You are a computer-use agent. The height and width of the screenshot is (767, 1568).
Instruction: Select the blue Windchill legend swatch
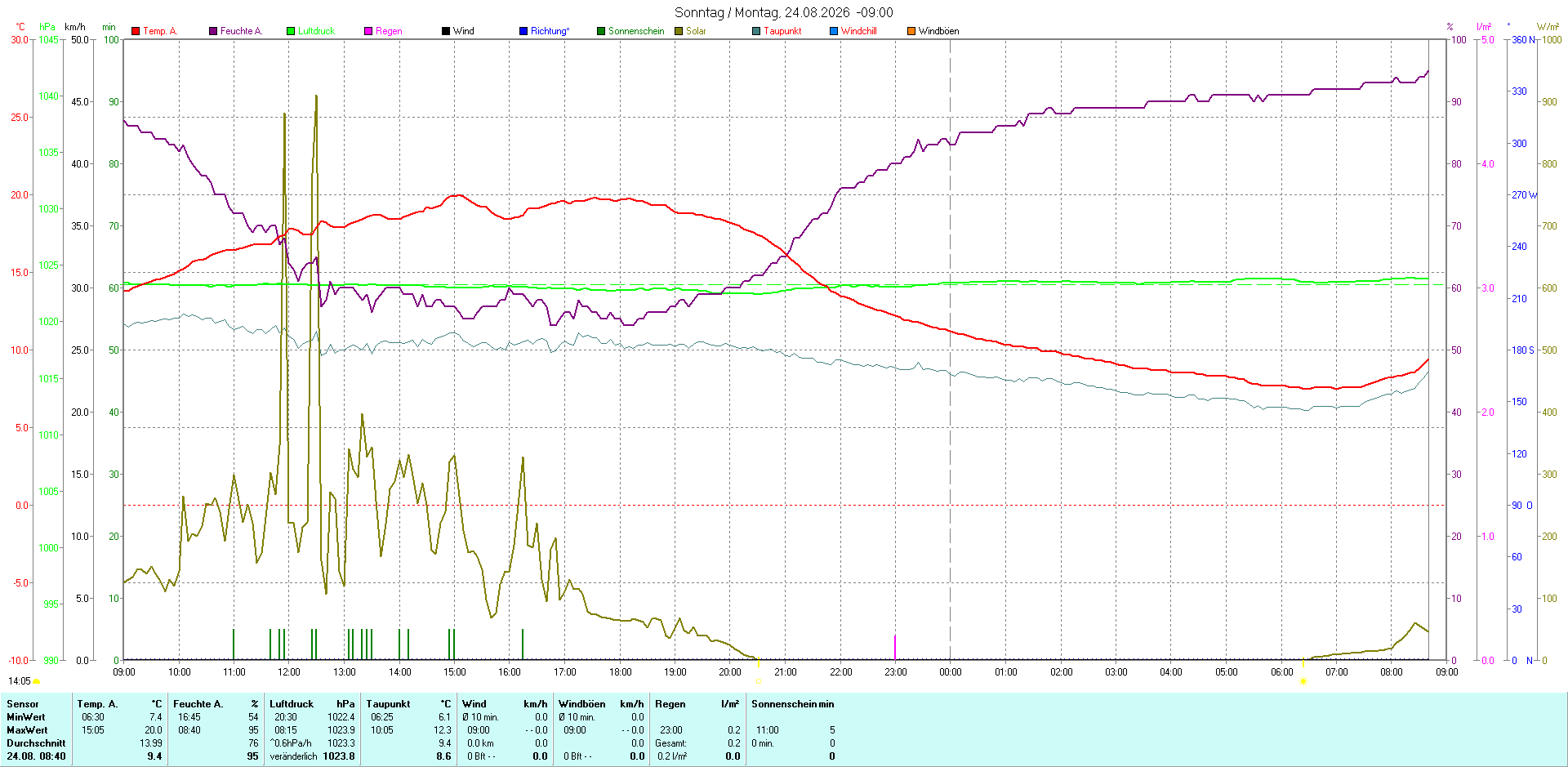(x=834, y=31)
